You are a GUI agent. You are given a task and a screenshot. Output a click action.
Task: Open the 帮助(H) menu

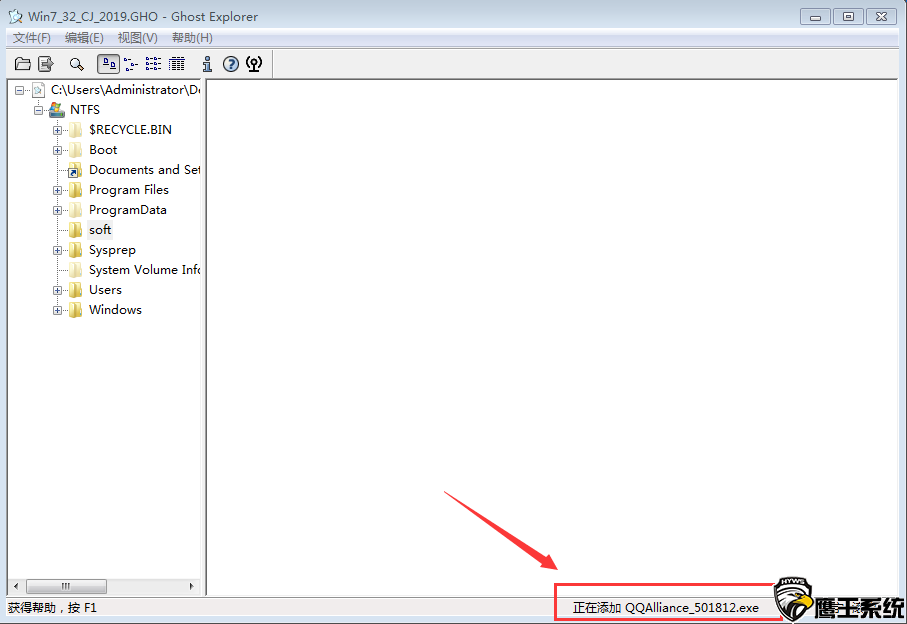point(193,38)
